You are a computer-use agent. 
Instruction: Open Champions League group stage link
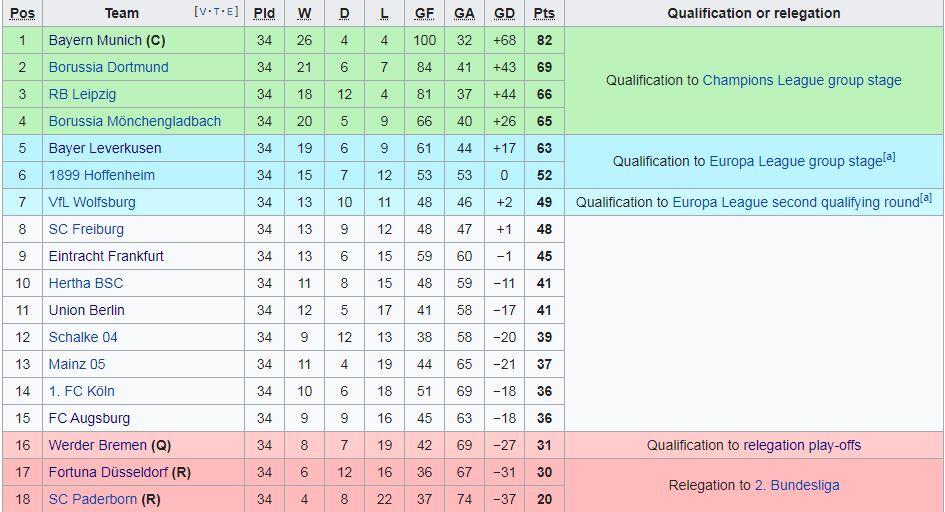[x=802, y=81]
